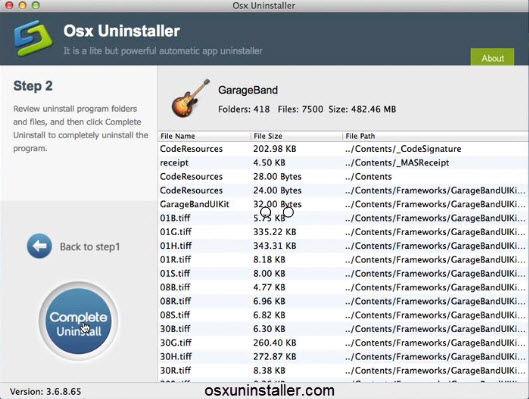The image size is (529, 399).
Task: Select the 01R.tiff file row
Action: click(x=343, y=259)
